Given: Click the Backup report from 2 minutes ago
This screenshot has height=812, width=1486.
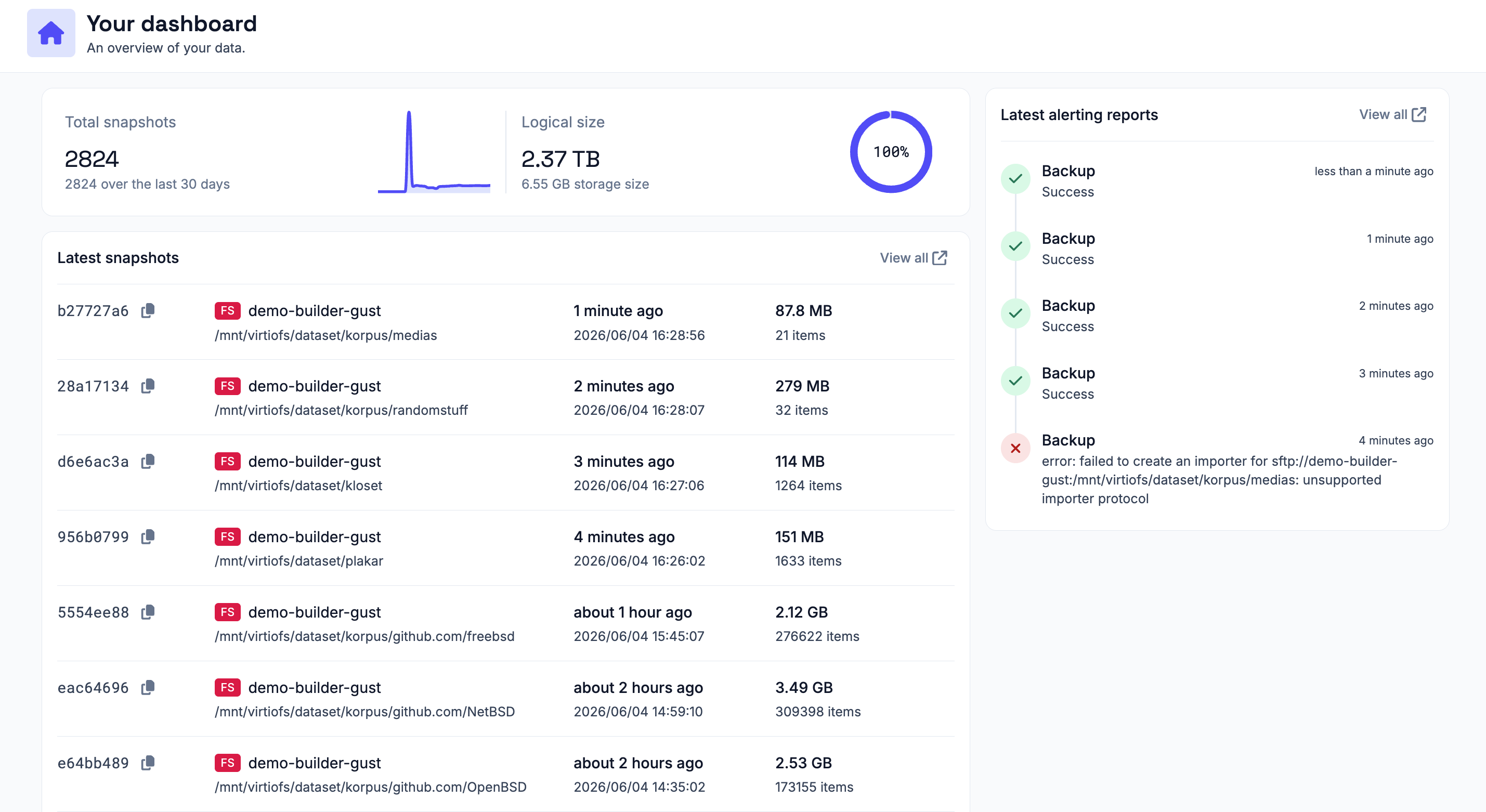Looking at the screenshot, I should pos(1217,316).
